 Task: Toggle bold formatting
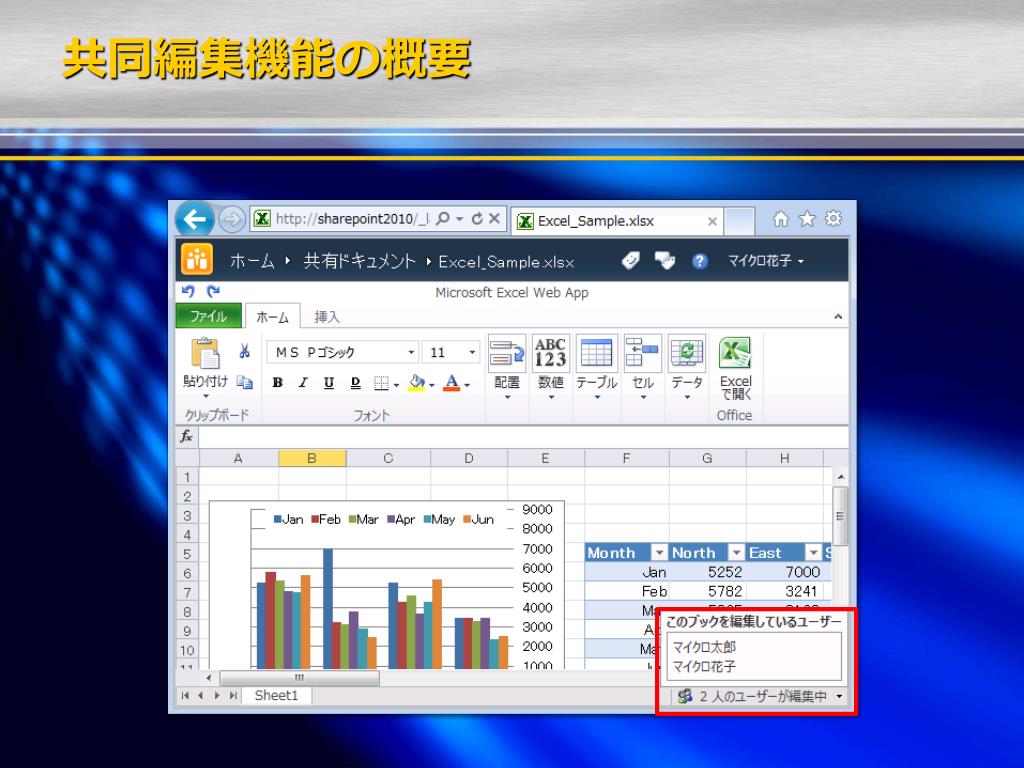pos(278,383)
